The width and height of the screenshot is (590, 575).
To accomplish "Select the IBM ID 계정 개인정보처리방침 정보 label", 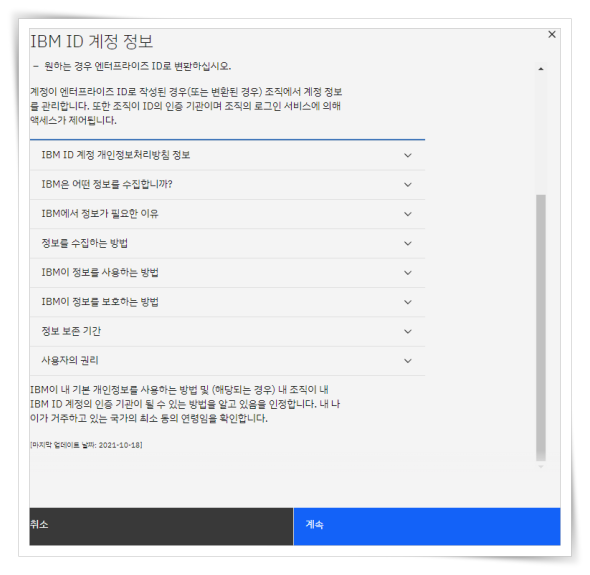I will pos(116,155).
